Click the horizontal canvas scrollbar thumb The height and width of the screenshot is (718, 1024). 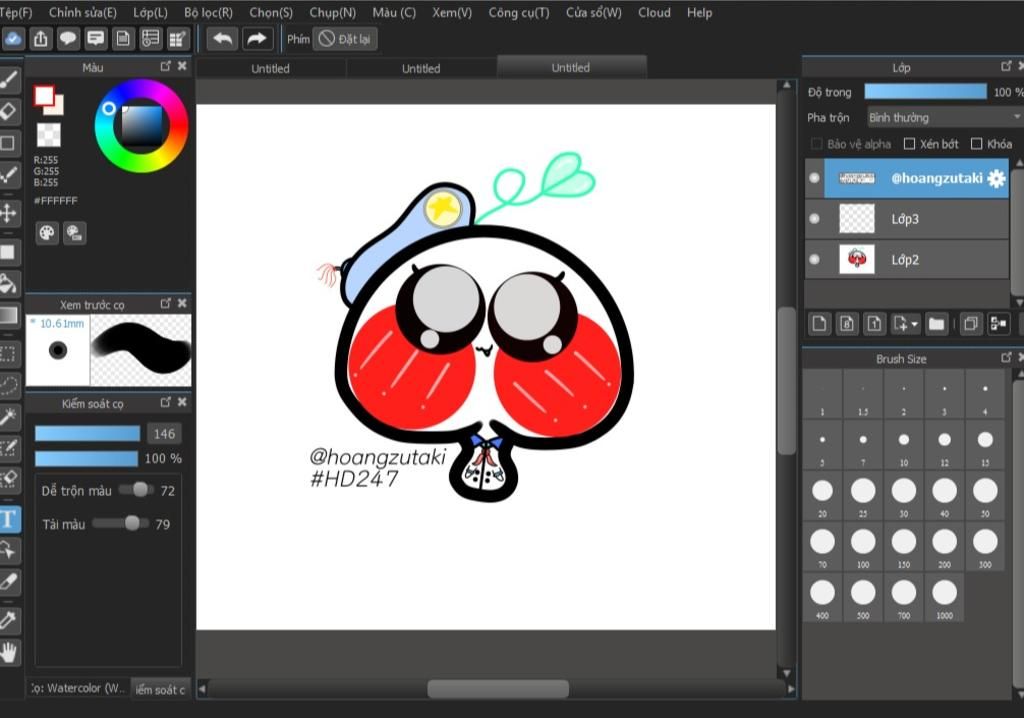[498, 689]
